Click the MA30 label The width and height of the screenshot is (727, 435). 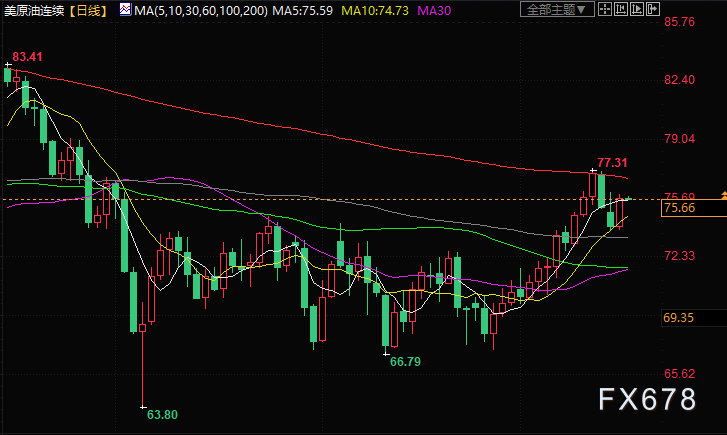point(434,11)
